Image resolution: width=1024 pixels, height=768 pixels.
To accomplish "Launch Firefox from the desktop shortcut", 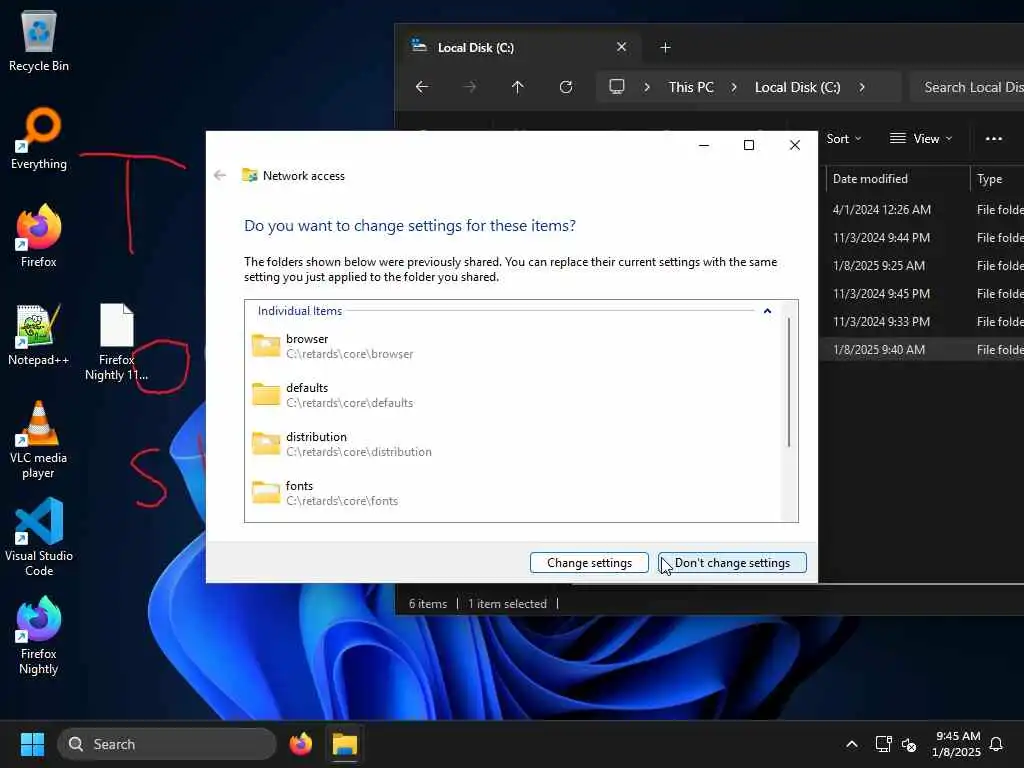I will point(39,236).
